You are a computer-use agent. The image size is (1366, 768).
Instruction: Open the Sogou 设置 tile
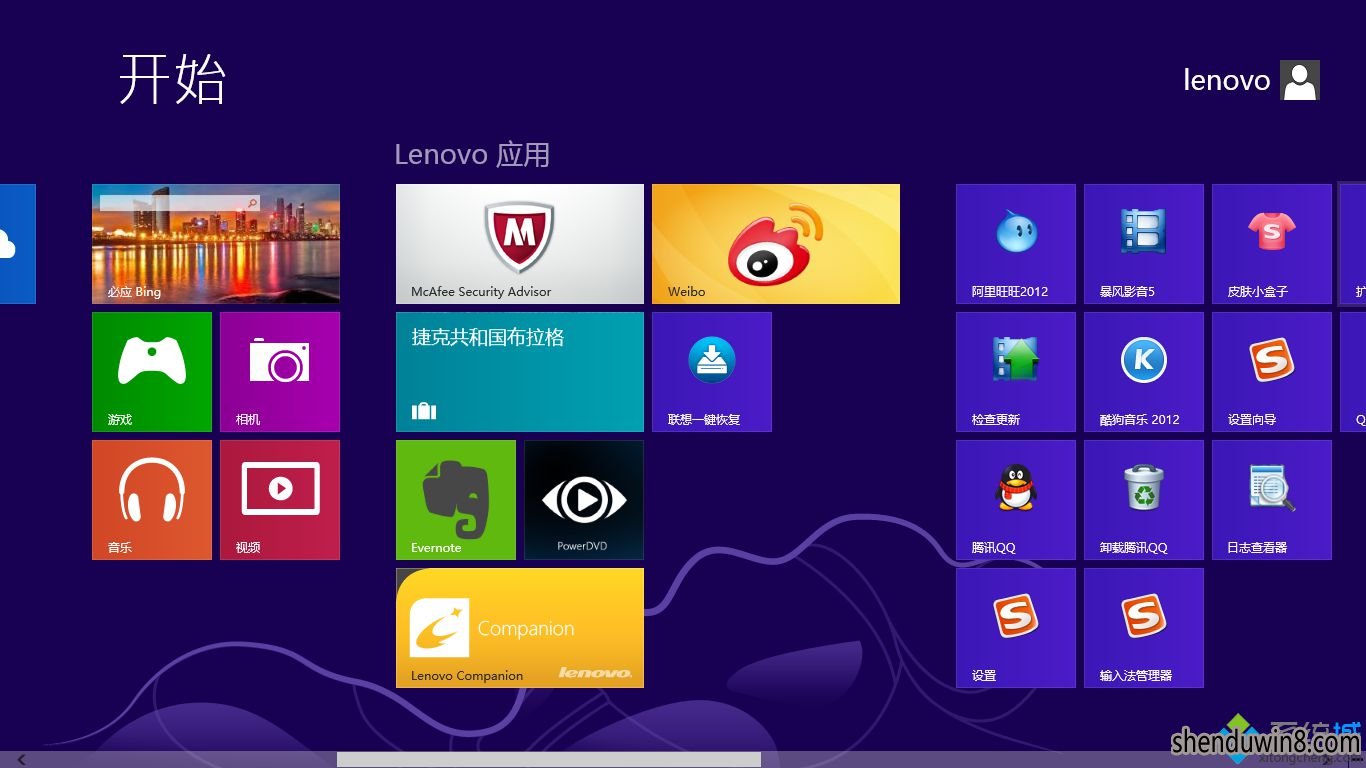click(1016, 627)
